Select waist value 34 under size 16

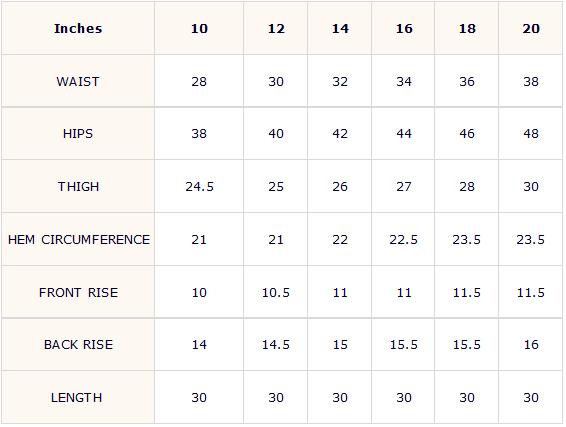tap(403, 81)
